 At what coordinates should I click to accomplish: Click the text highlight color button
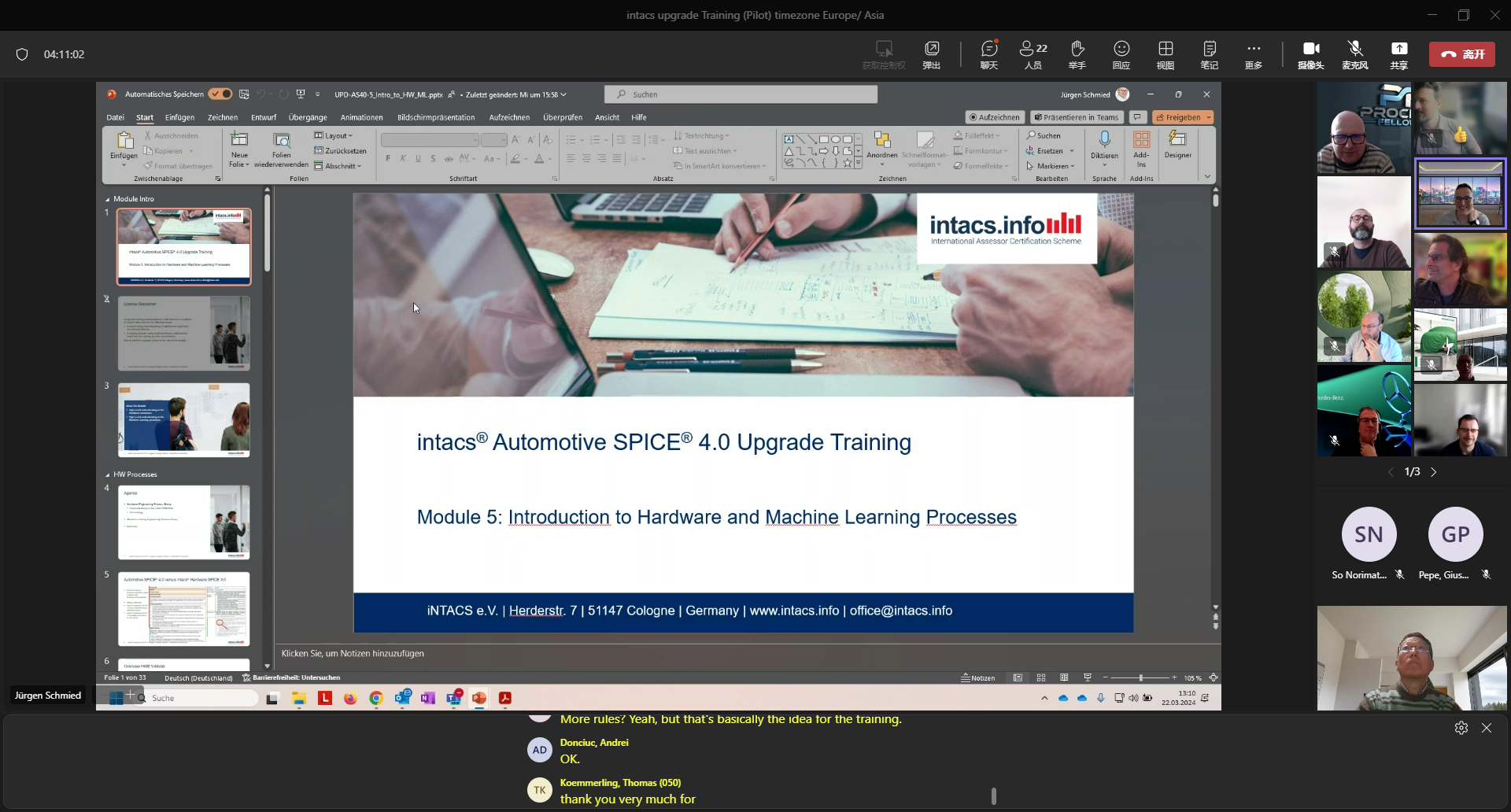pos(515,158)
